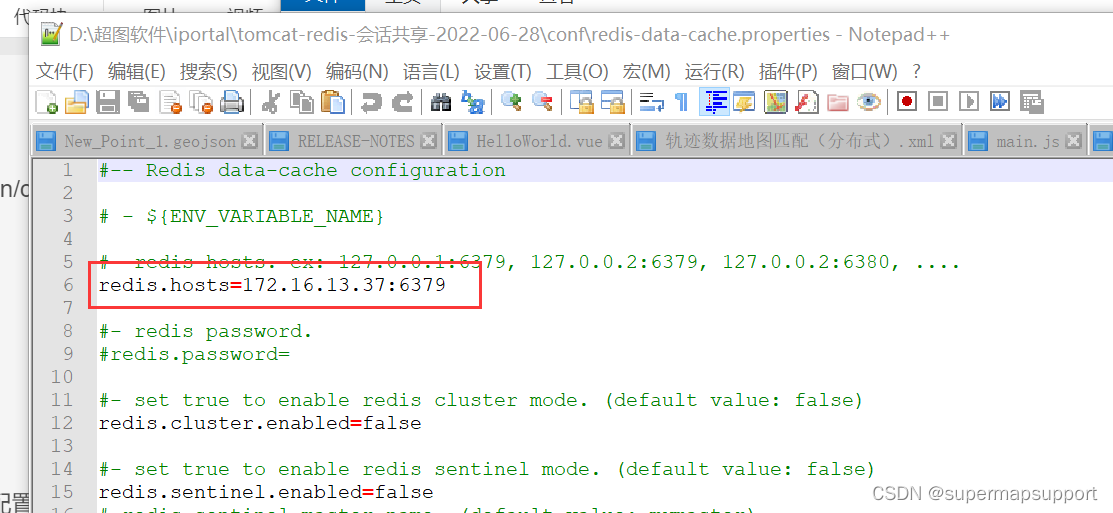Close the 轨迹数据地图匹配 xml tab
1113x513 pixels.
(948, 140)
